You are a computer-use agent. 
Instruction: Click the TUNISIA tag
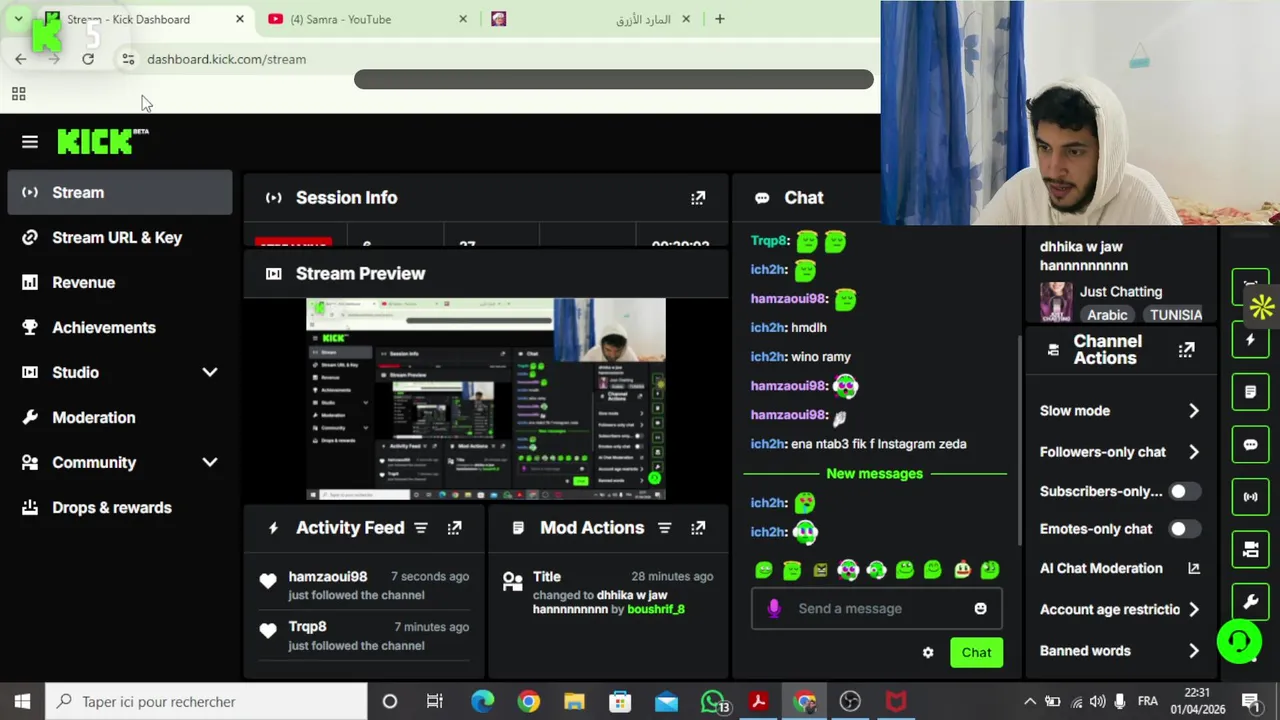(x=1176, y=315)
